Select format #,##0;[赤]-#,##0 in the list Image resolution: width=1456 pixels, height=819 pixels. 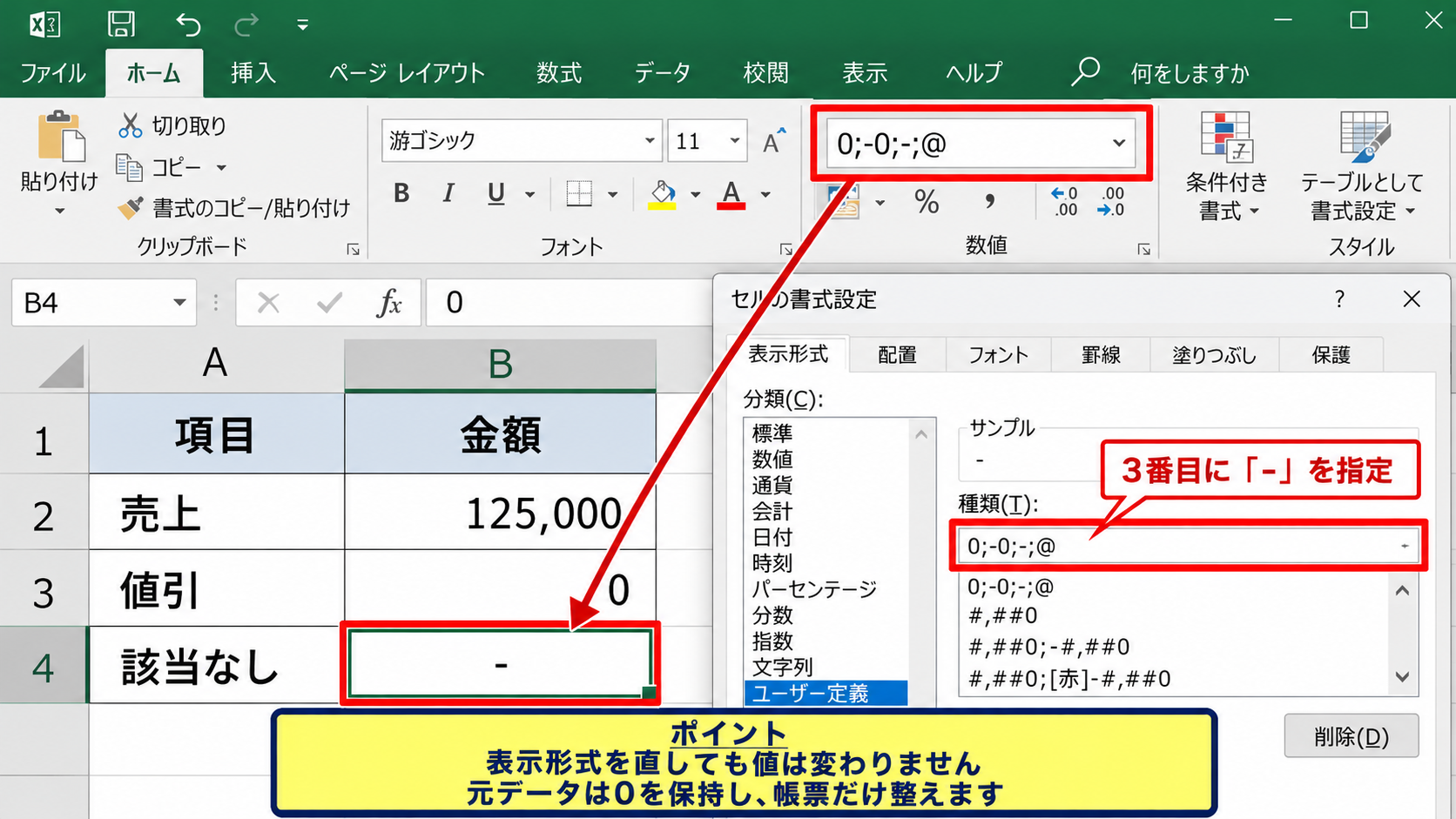(1069, 679)
